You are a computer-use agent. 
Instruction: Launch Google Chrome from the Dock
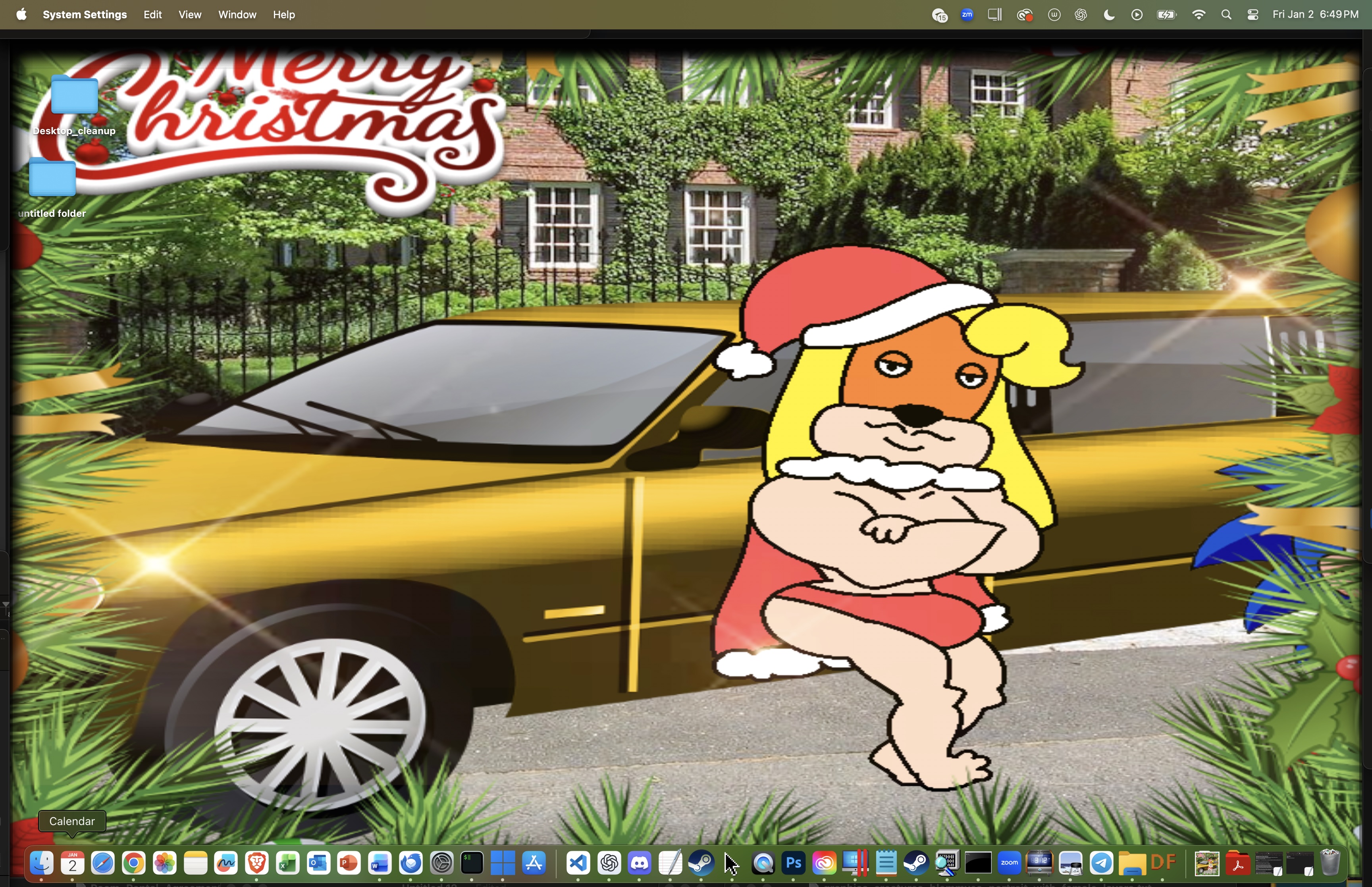pos(133,863)
